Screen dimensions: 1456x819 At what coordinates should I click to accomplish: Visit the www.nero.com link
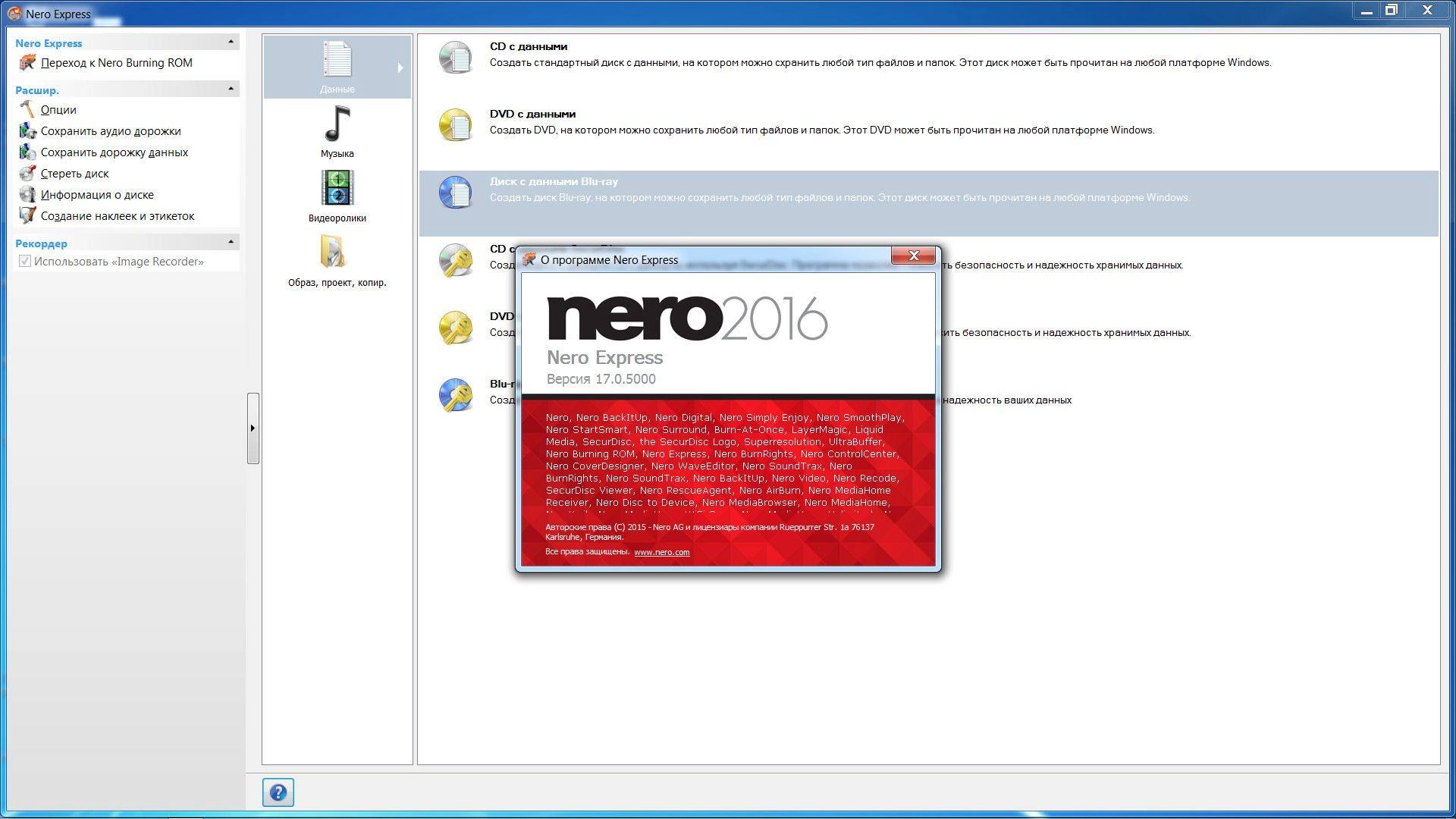(x=662, y=552)
